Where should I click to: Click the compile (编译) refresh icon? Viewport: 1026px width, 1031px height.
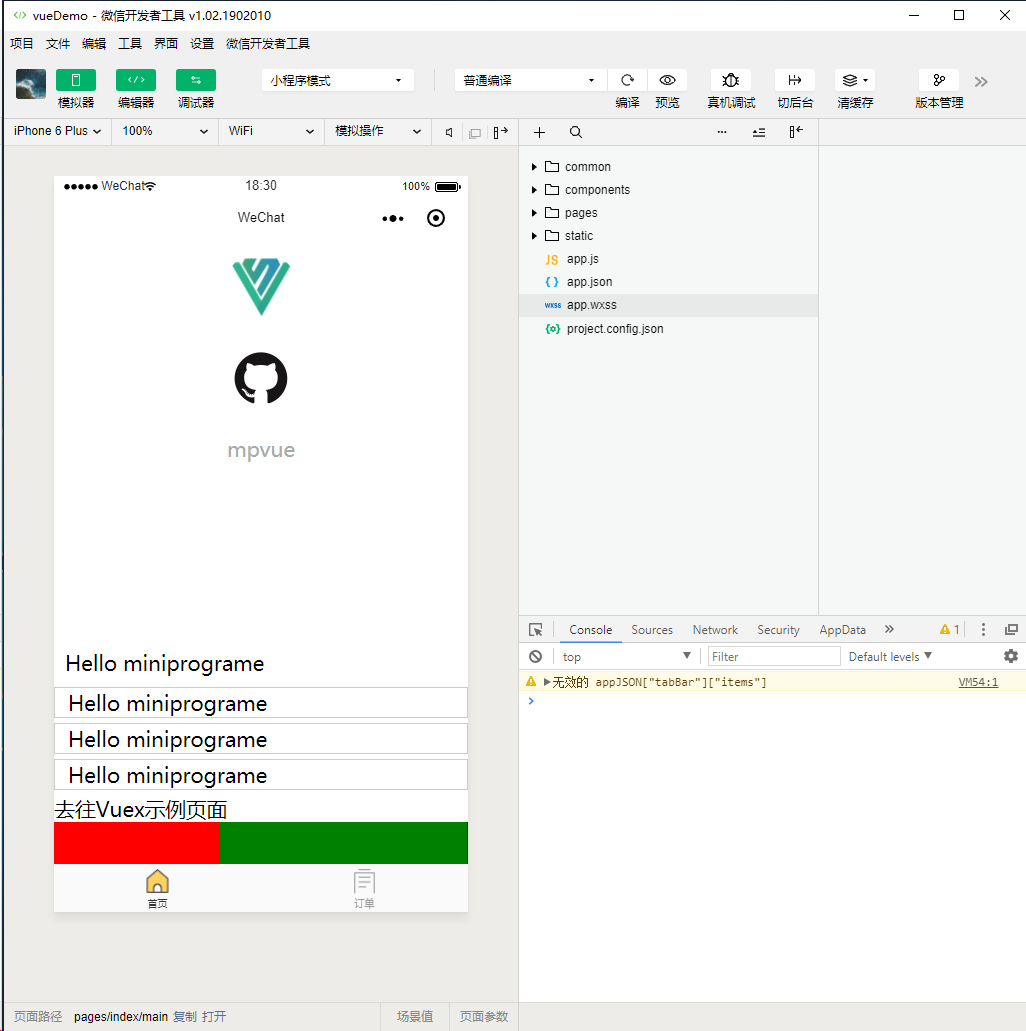tap(627, 80)
